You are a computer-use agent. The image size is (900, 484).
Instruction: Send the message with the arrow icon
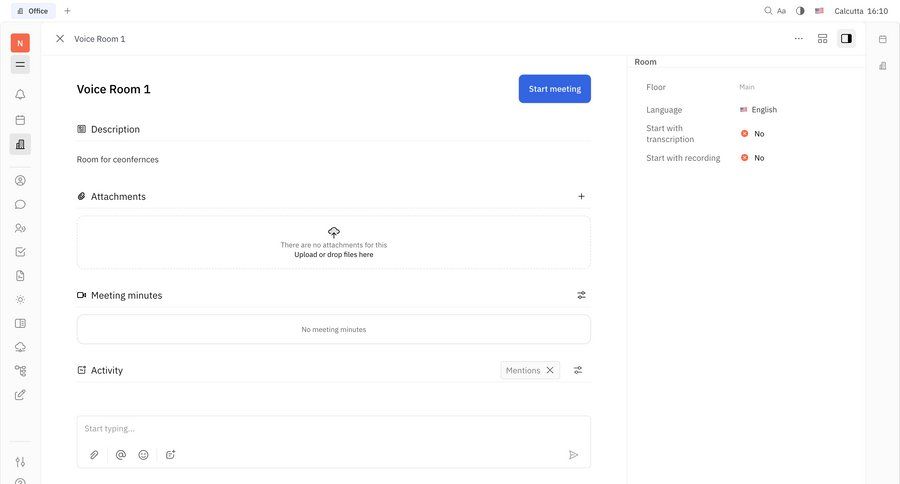pos(573,455)
